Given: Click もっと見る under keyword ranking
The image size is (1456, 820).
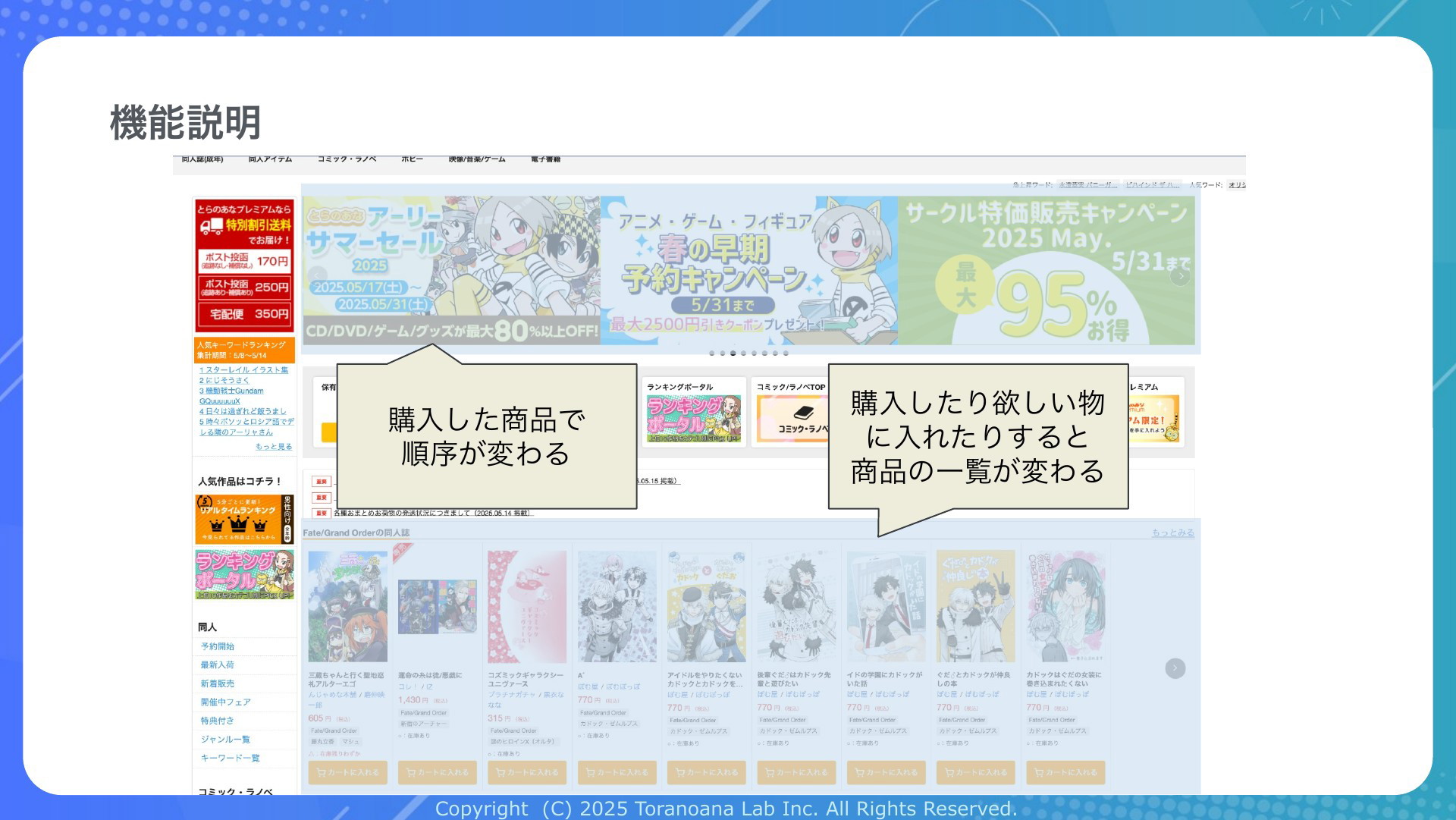Looking at the screenshot, I should click(x=274, y=447).
